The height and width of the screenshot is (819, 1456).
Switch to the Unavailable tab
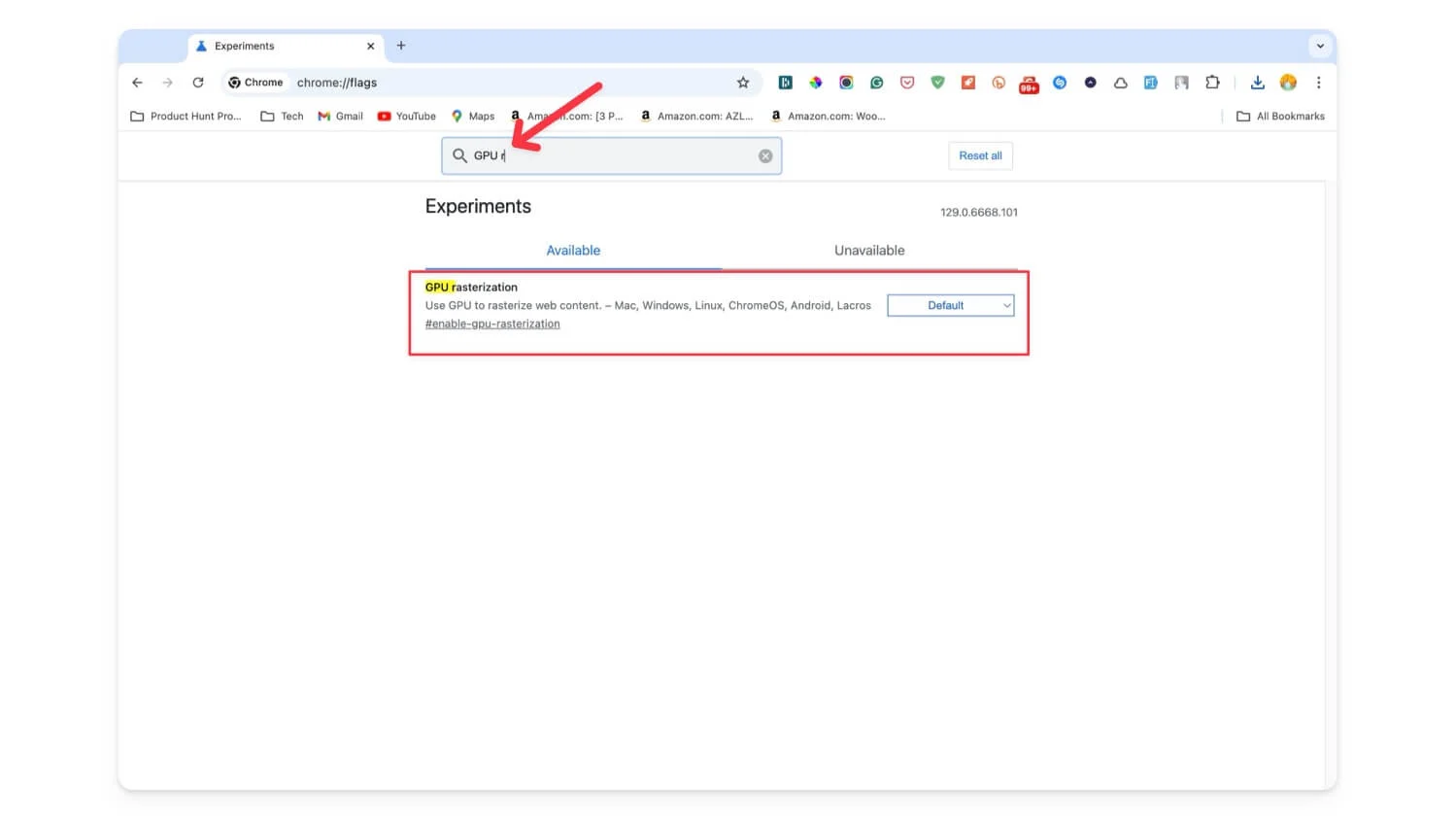tap(868, 251)
